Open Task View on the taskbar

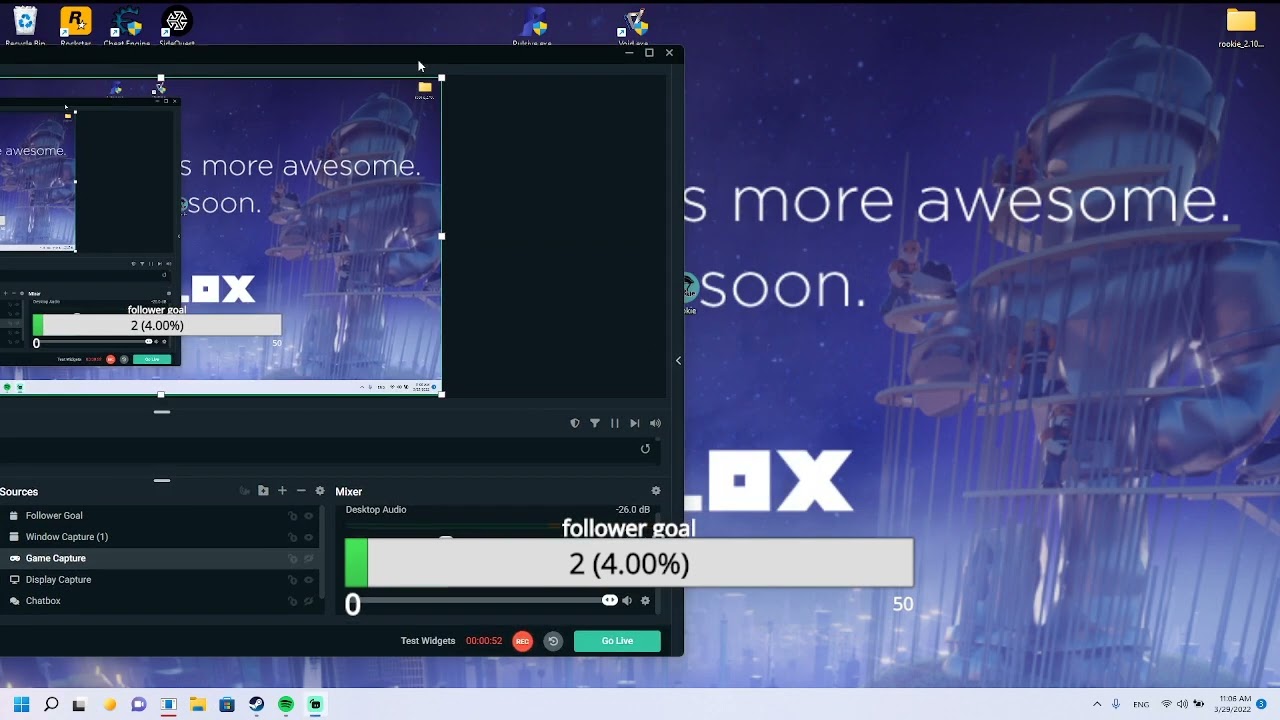point(79,705)
